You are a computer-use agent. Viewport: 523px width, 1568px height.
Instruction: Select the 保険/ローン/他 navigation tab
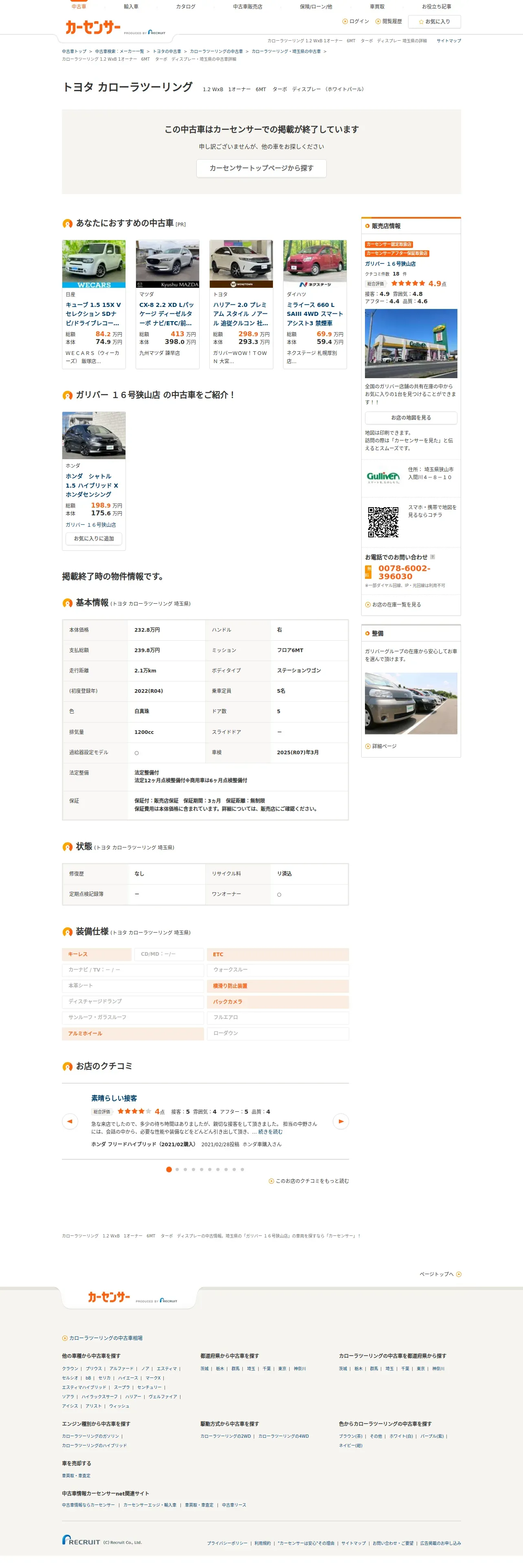click(316, 7)
